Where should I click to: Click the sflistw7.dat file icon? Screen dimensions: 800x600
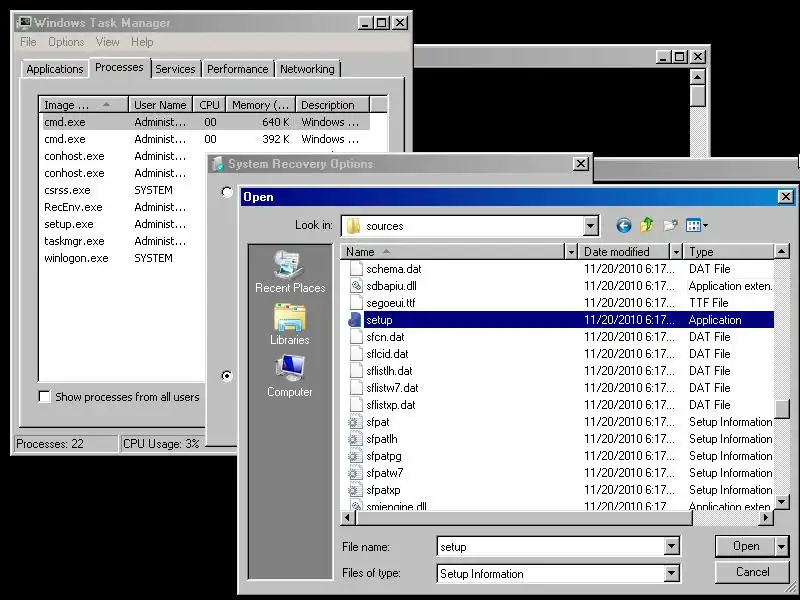tap(356, 388)
